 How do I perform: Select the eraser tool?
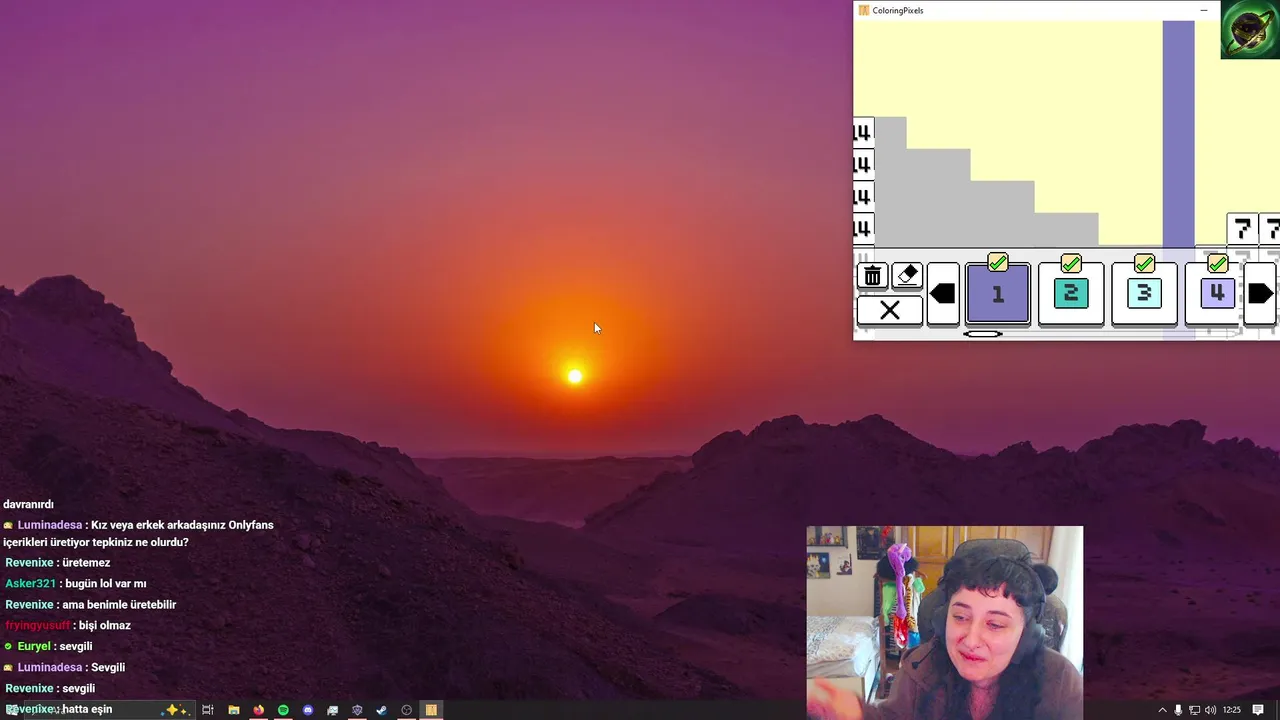[x=906, y=276]
